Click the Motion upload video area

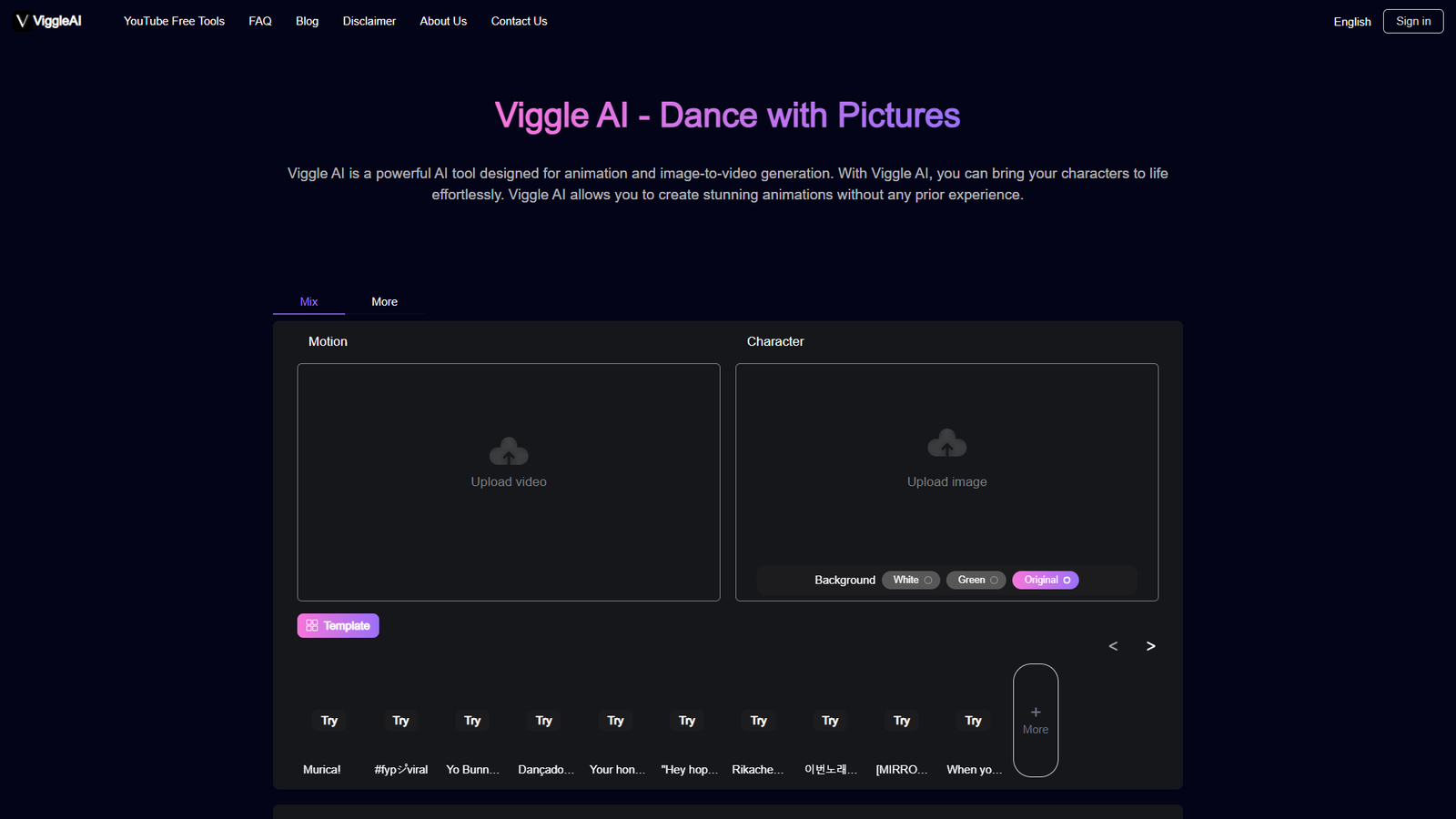pos(509,482)
